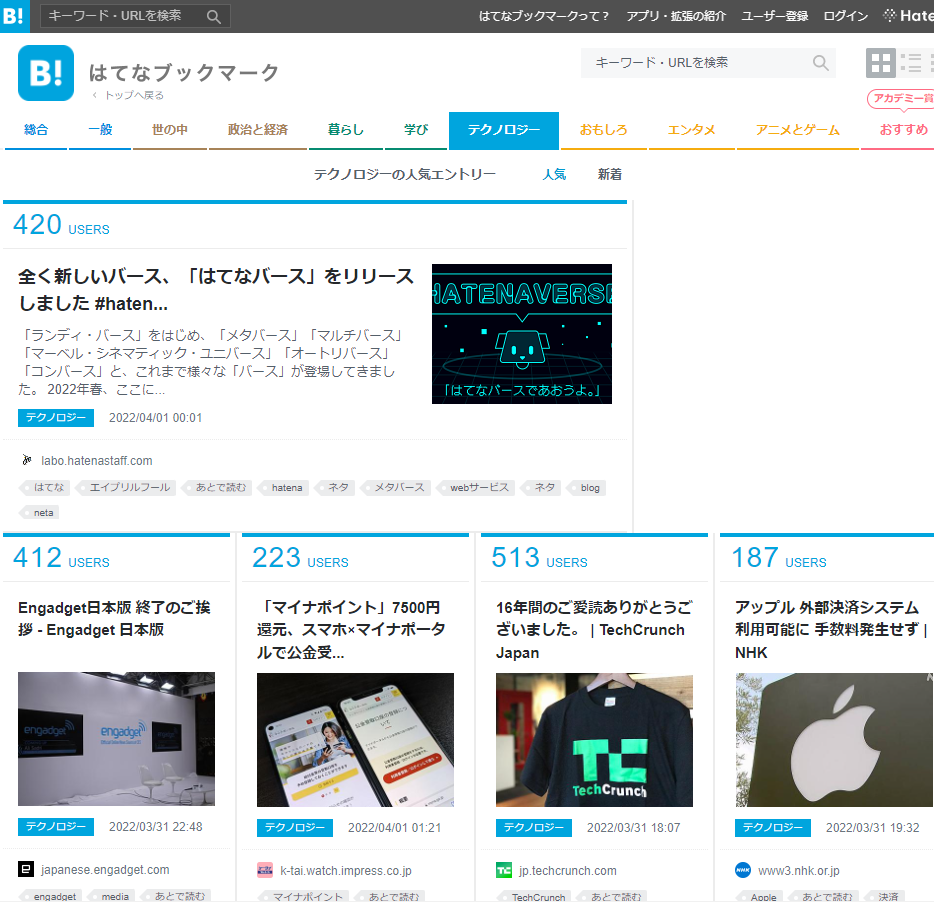The image size is (934, 902).
Task: Open the 513 USERS bookmark count
Action: click(539, 558)
